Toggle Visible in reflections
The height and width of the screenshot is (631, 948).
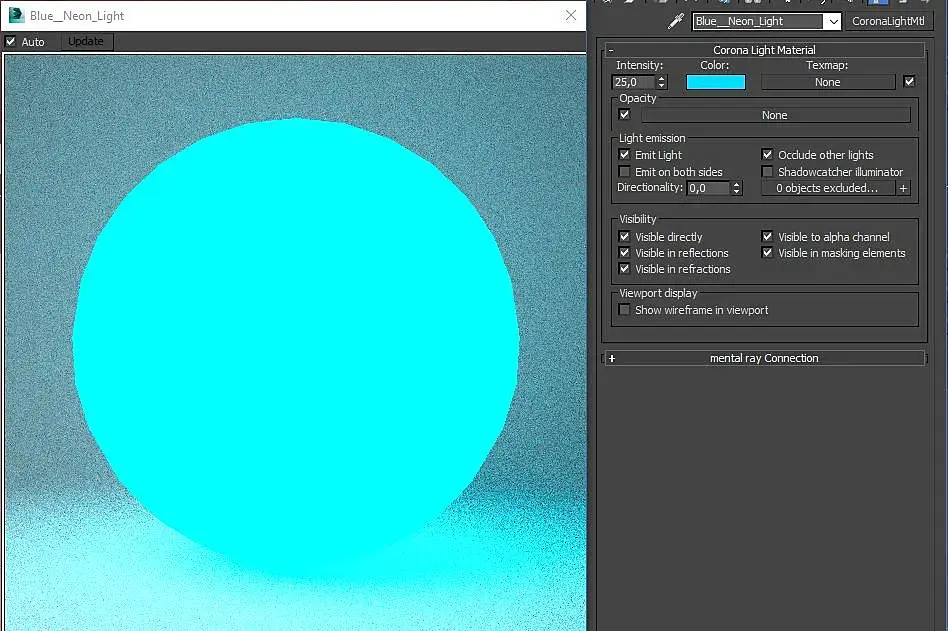625,253
